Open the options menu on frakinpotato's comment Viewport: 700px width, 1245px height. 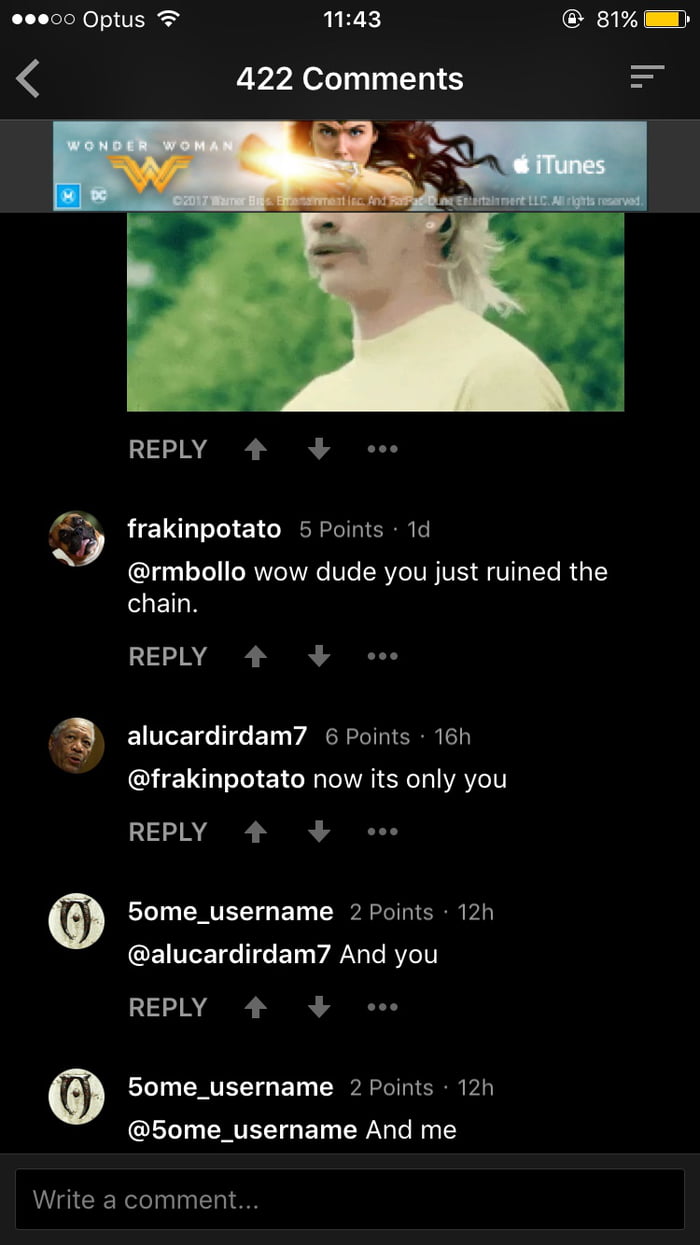coord(382,656)
